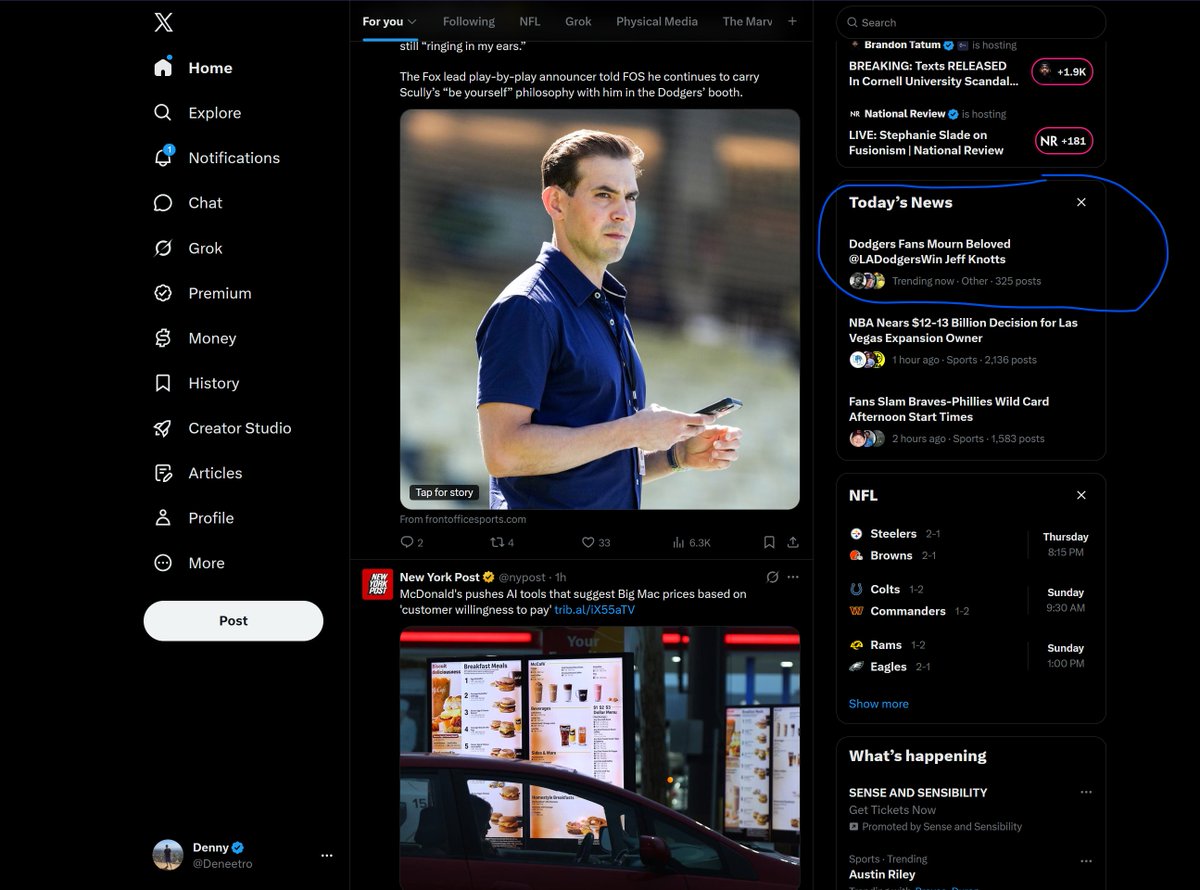Open the Money icon in sidebar
Viewport: 1200px width, 890px height.
point(163,338)
